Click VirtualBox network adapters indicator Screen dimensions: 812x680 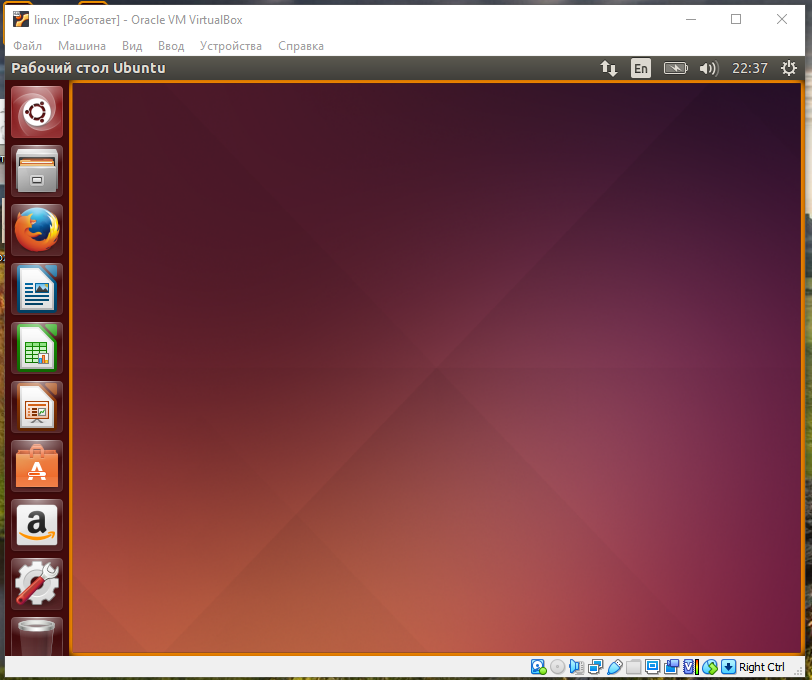click(x=596, y=667)
